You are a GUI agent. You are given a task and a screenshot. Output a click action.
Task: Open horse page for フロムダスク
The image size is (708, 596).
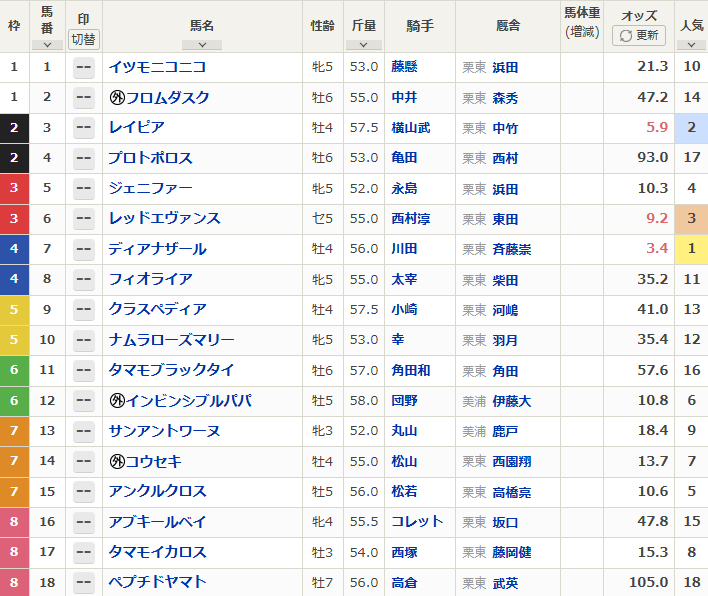[168, 98]
